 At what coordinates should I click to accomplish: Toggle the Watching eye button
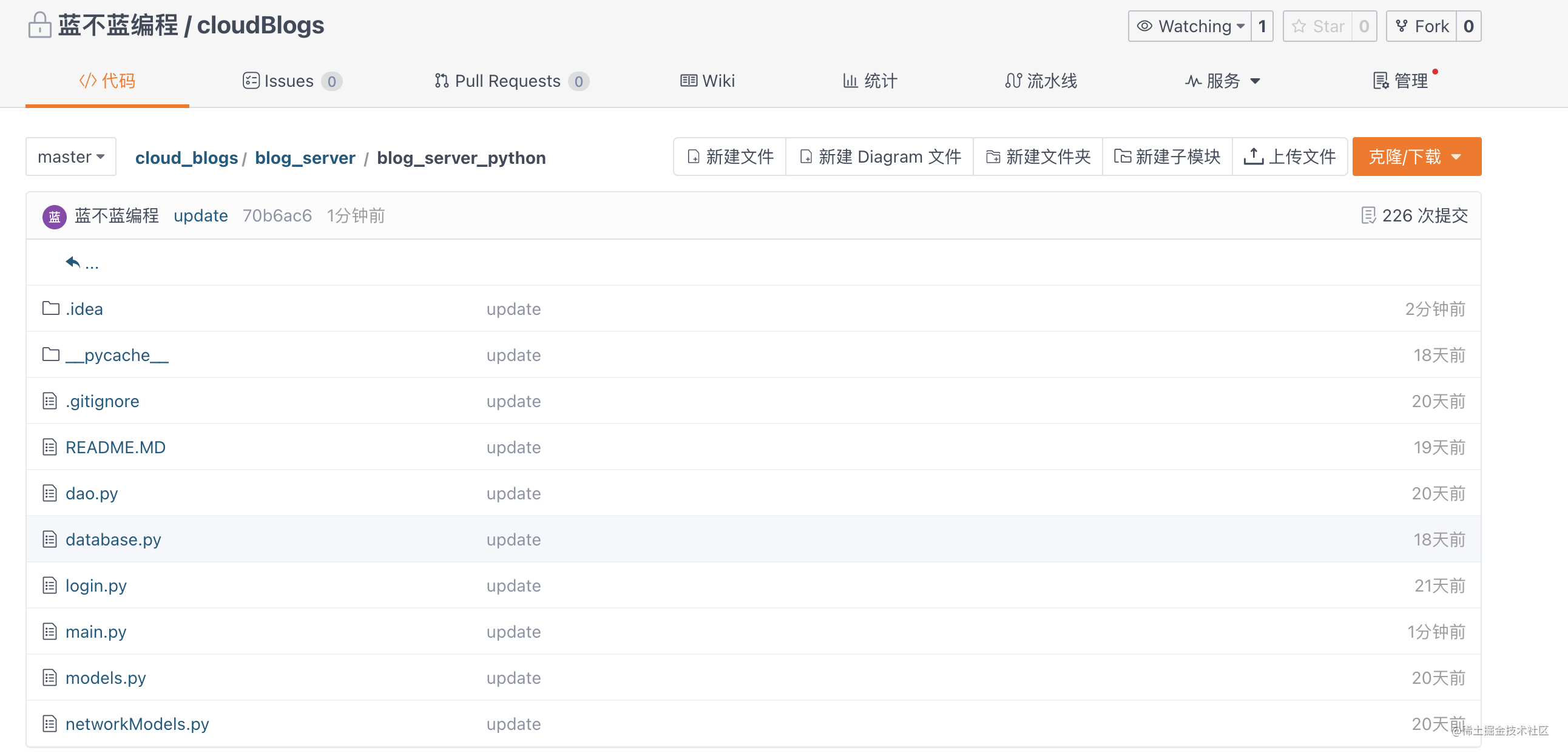(x=1189, y=26)
